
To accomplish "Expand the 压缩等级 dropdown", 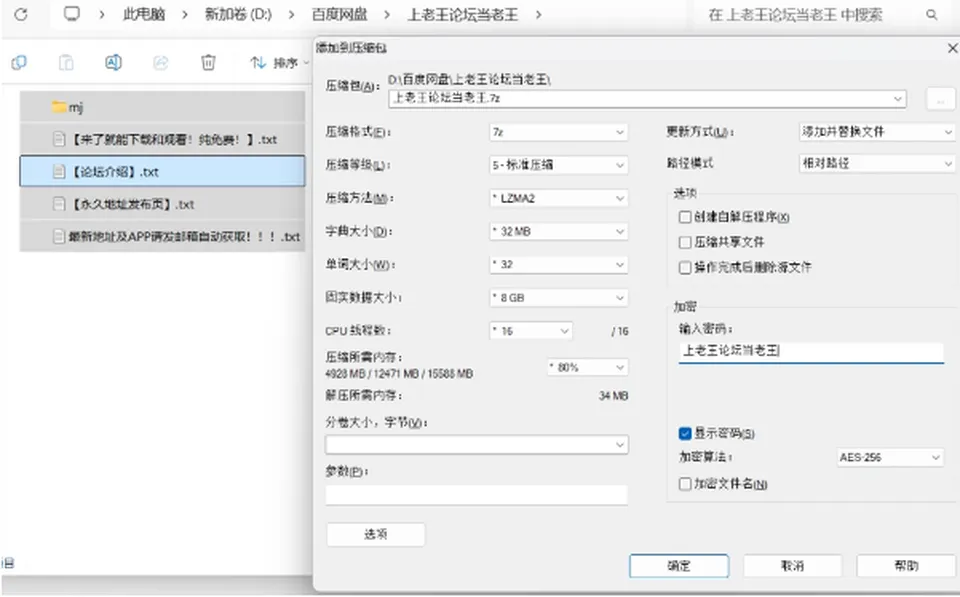I will tap(558, 165).
